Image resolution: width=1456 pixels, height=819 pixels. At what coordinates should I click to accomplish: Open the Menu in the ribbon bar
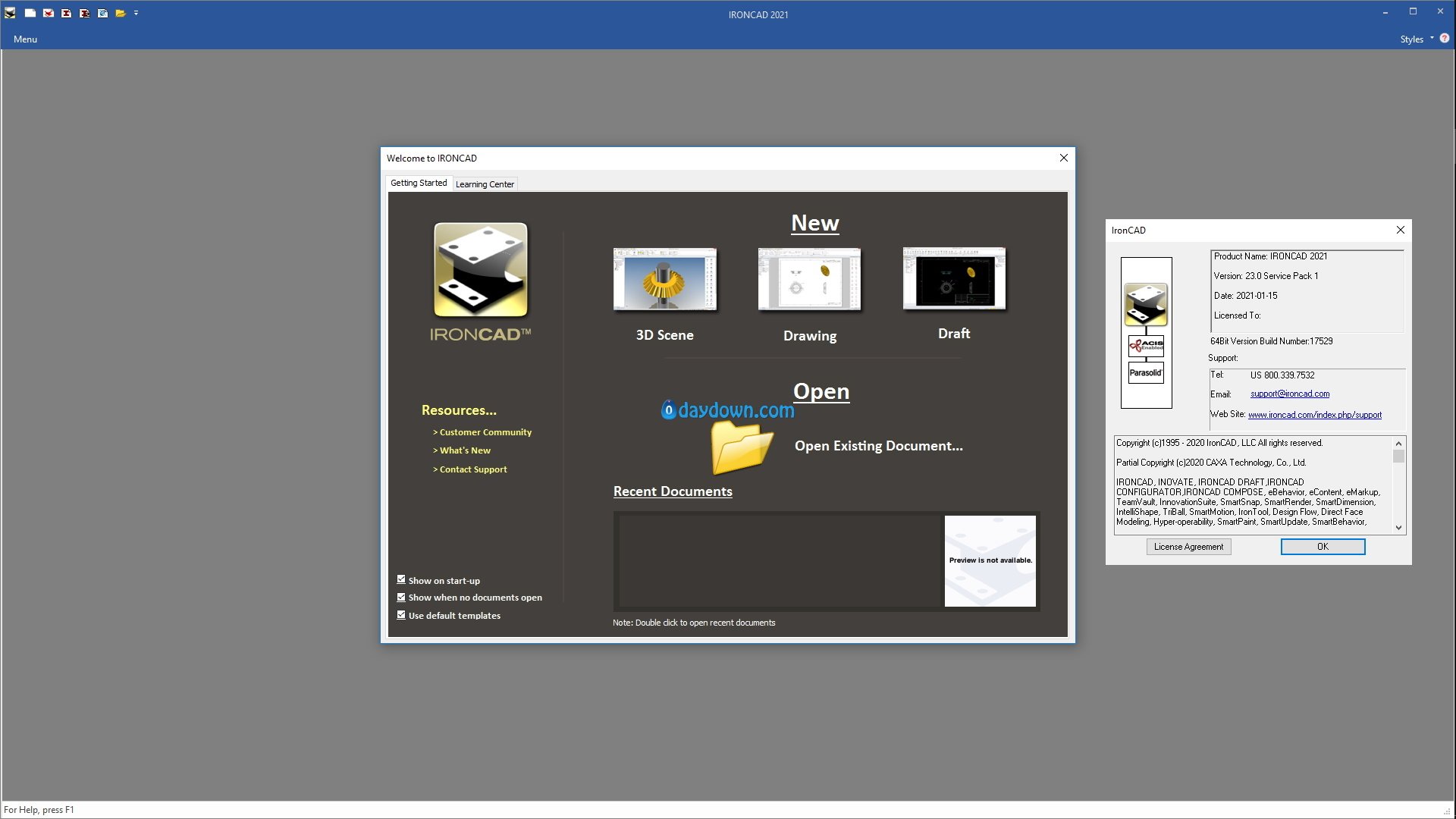tap(25, 39)
